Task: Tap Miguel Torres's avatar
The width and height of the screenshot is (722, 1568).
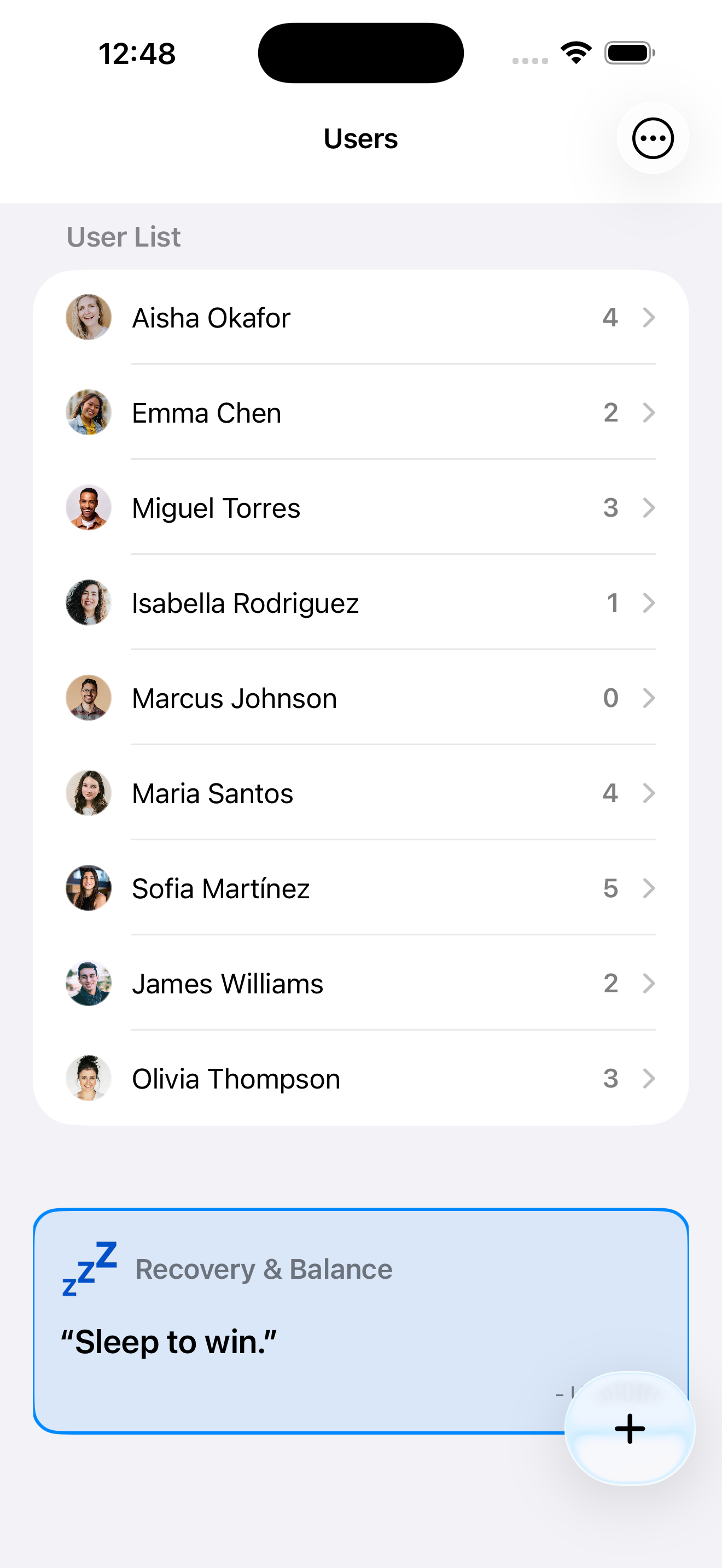Action: (89, 508)
